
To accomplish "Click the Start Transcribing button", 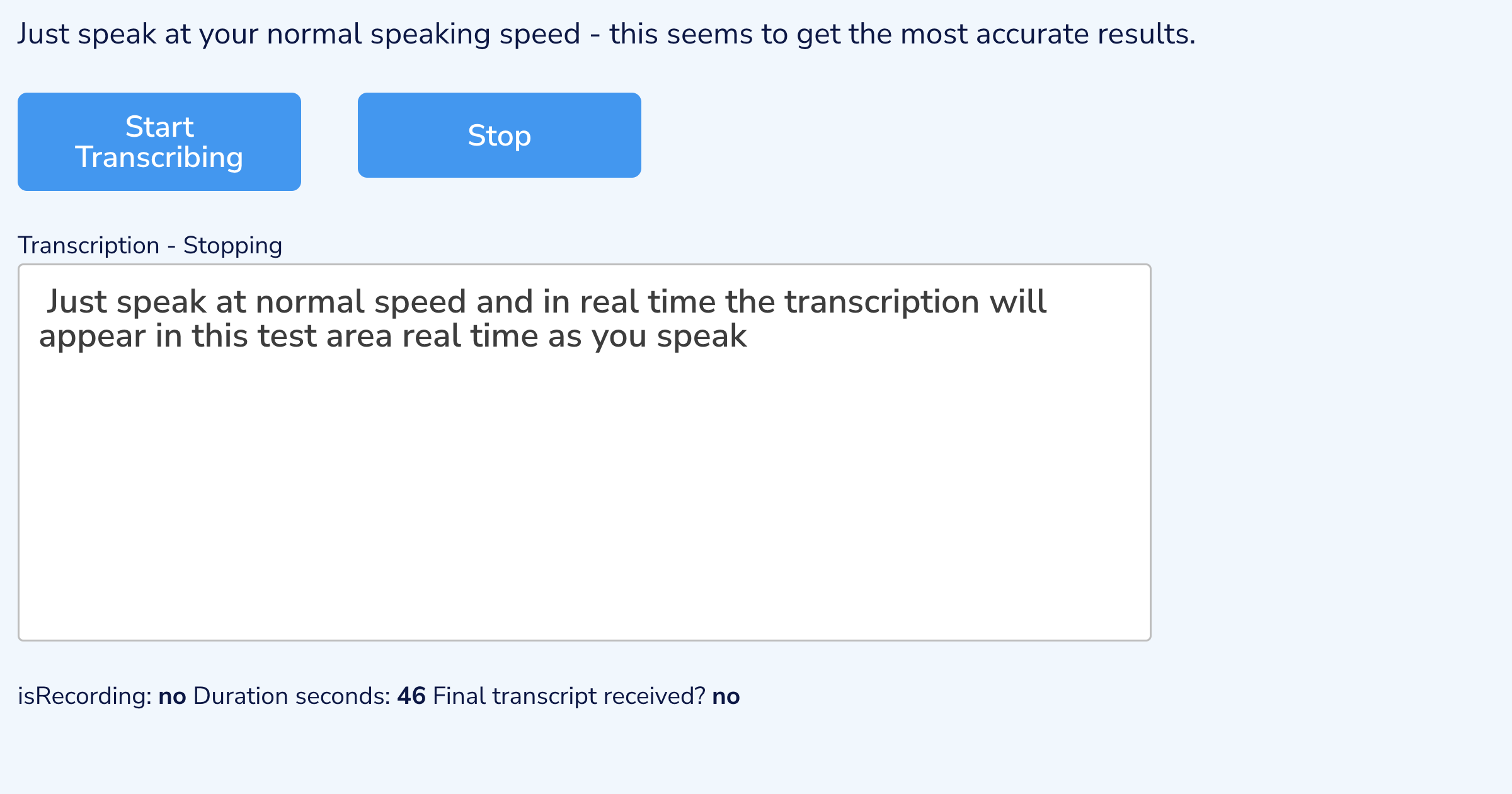I will pos(159,142).
